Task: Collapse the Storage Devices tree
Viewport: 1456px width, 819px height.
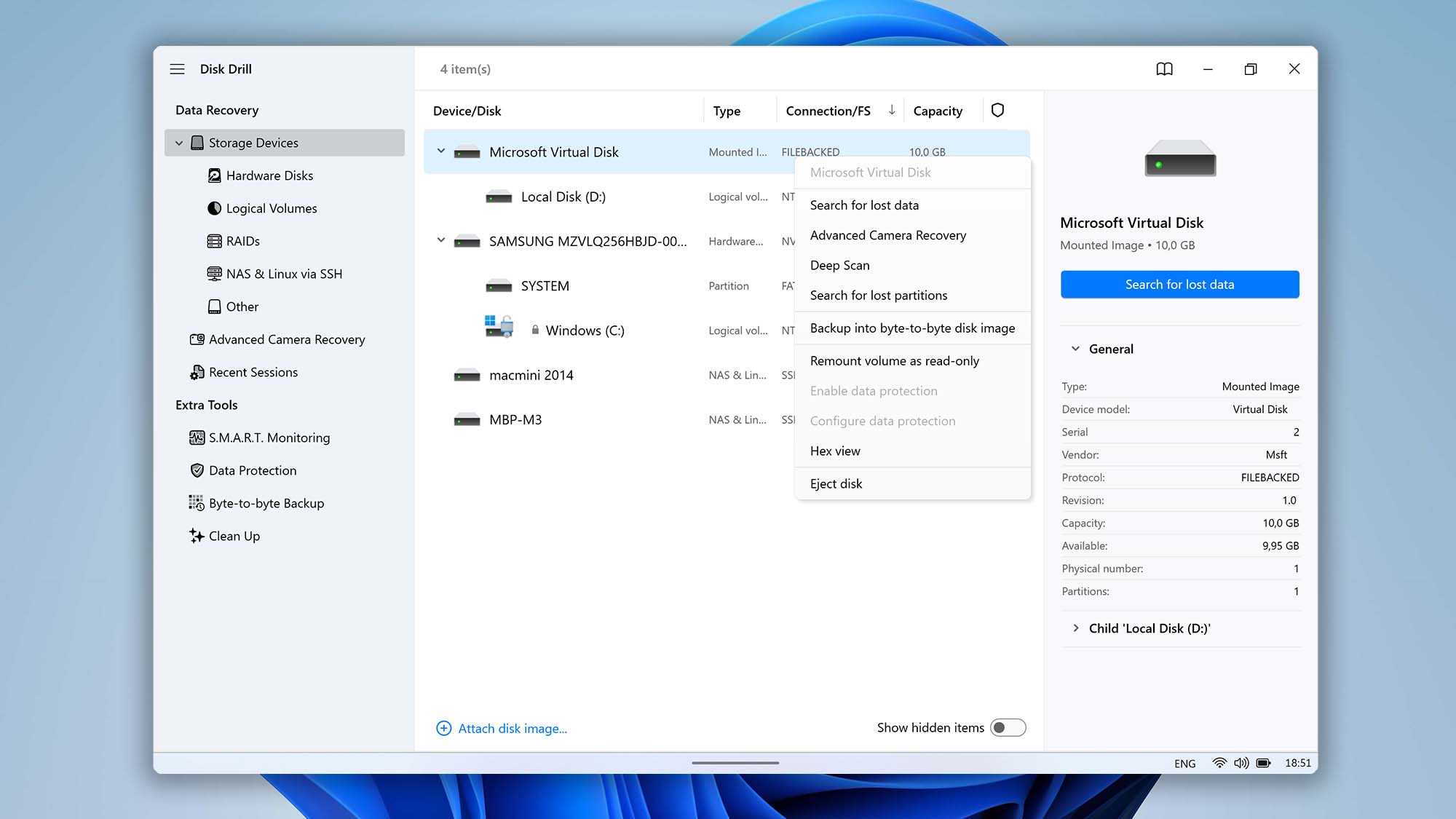Action: point(179,143)
